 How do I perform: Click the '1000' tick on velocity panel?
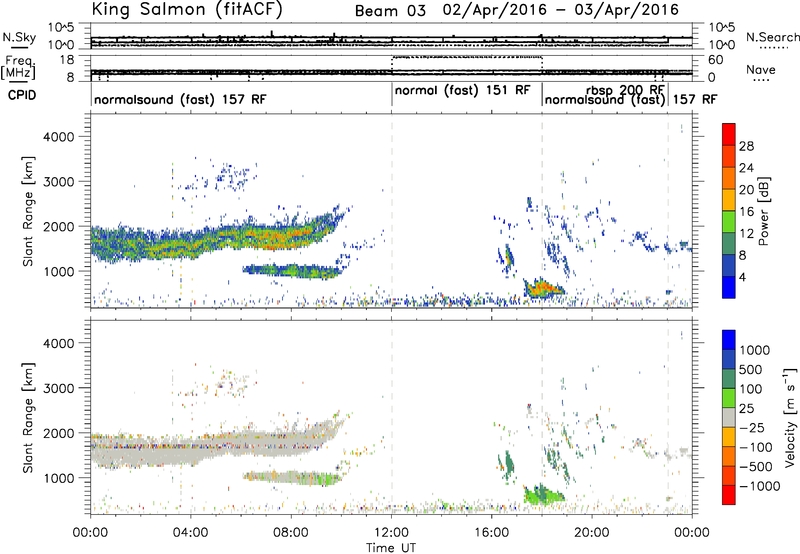point(58,478)
